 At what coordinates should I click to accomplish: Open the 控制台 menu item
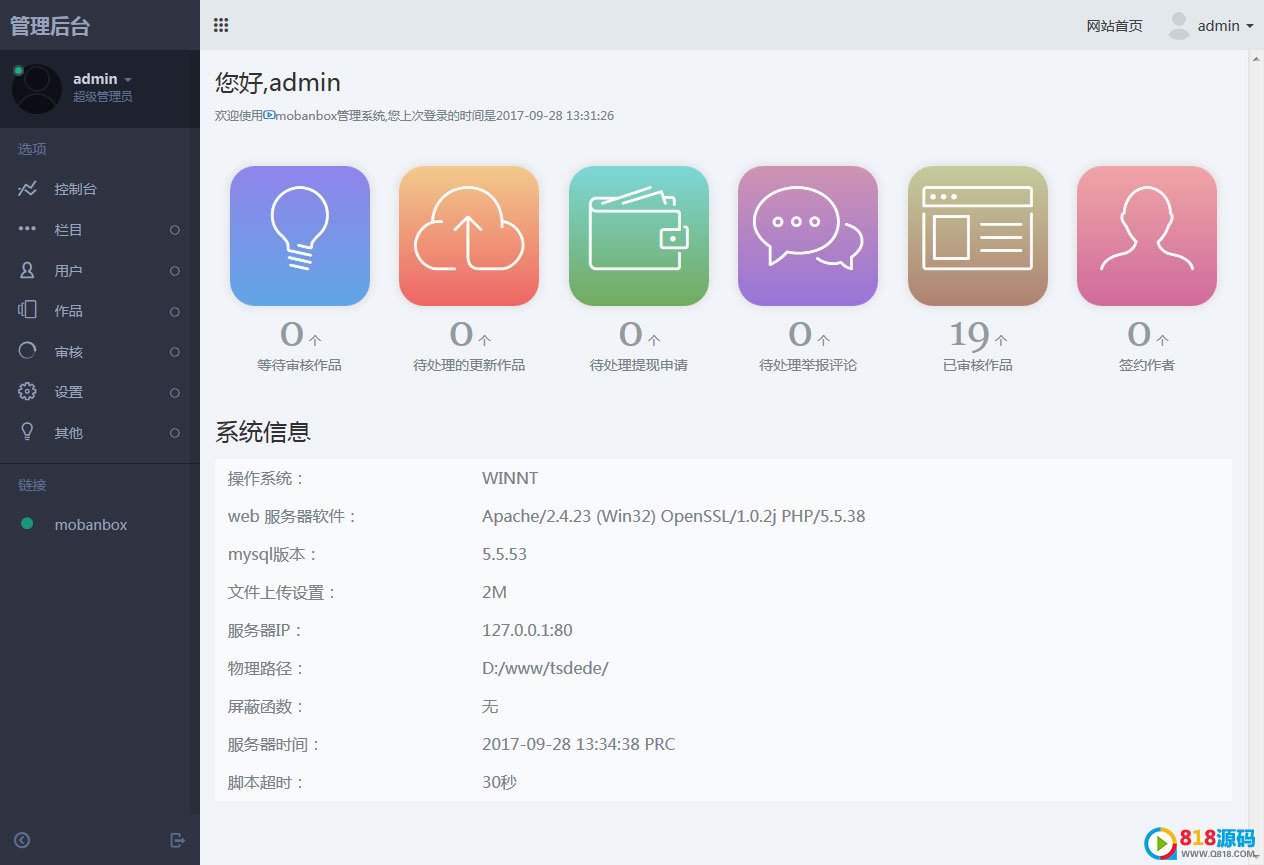click(x=100, y=189)
